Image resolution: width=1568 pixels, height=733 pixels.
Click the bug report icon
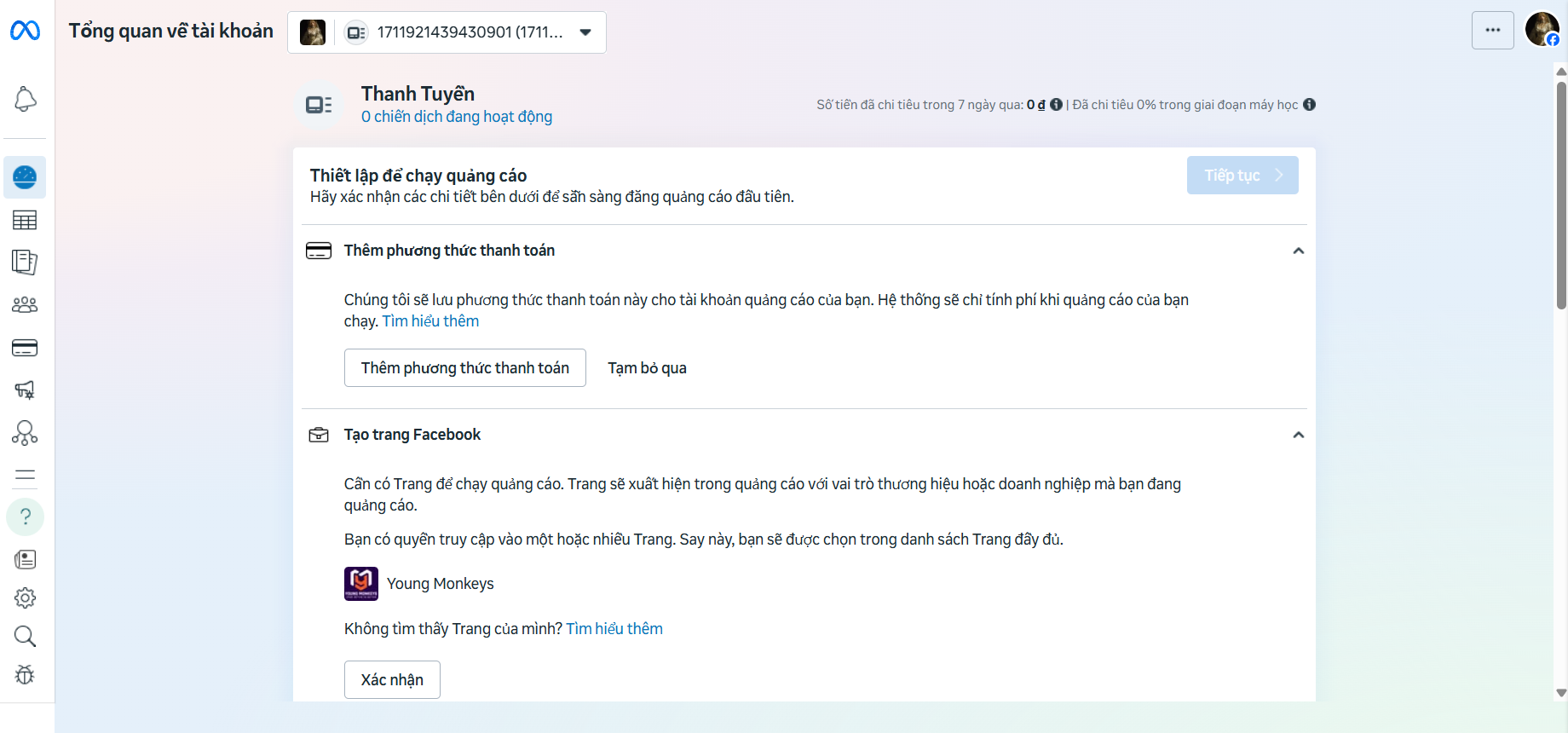click(x=25, y=675)
